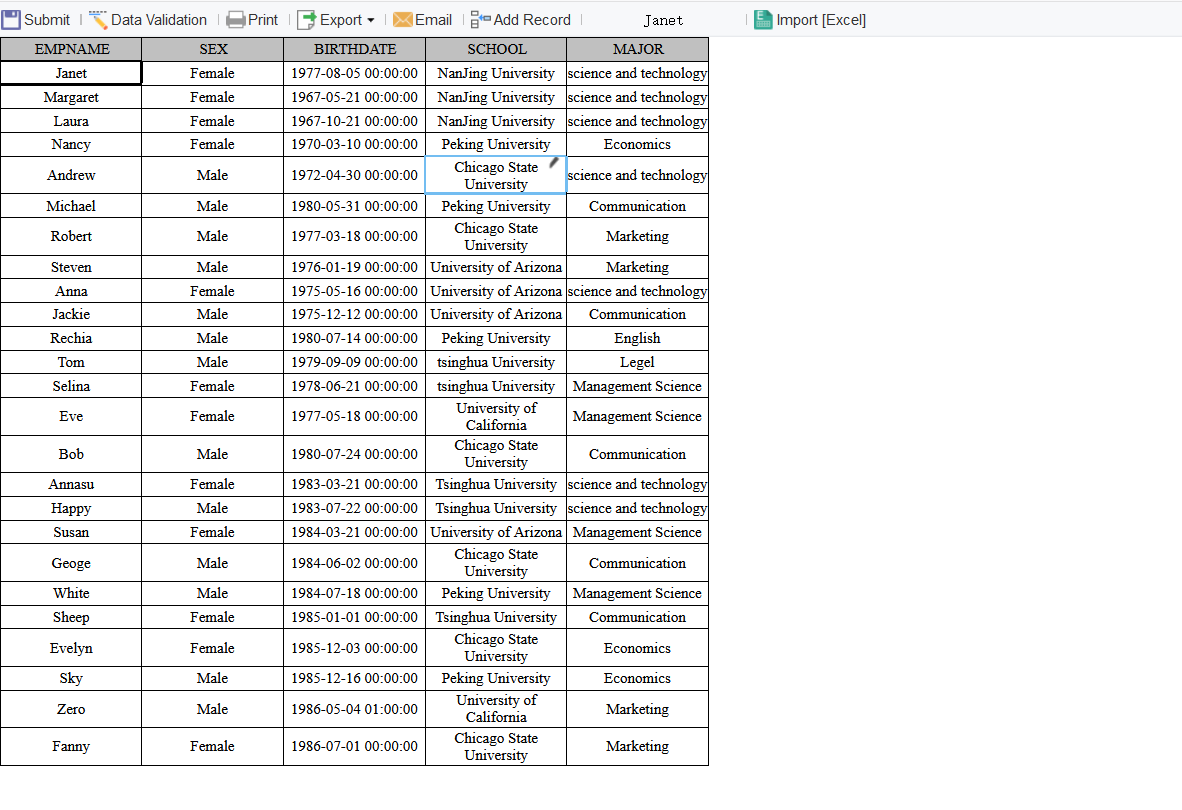Viewport: 1182px width, 810px height.
Task: Select the cell showing Tom's birthdate
Action: coord(355,362)
